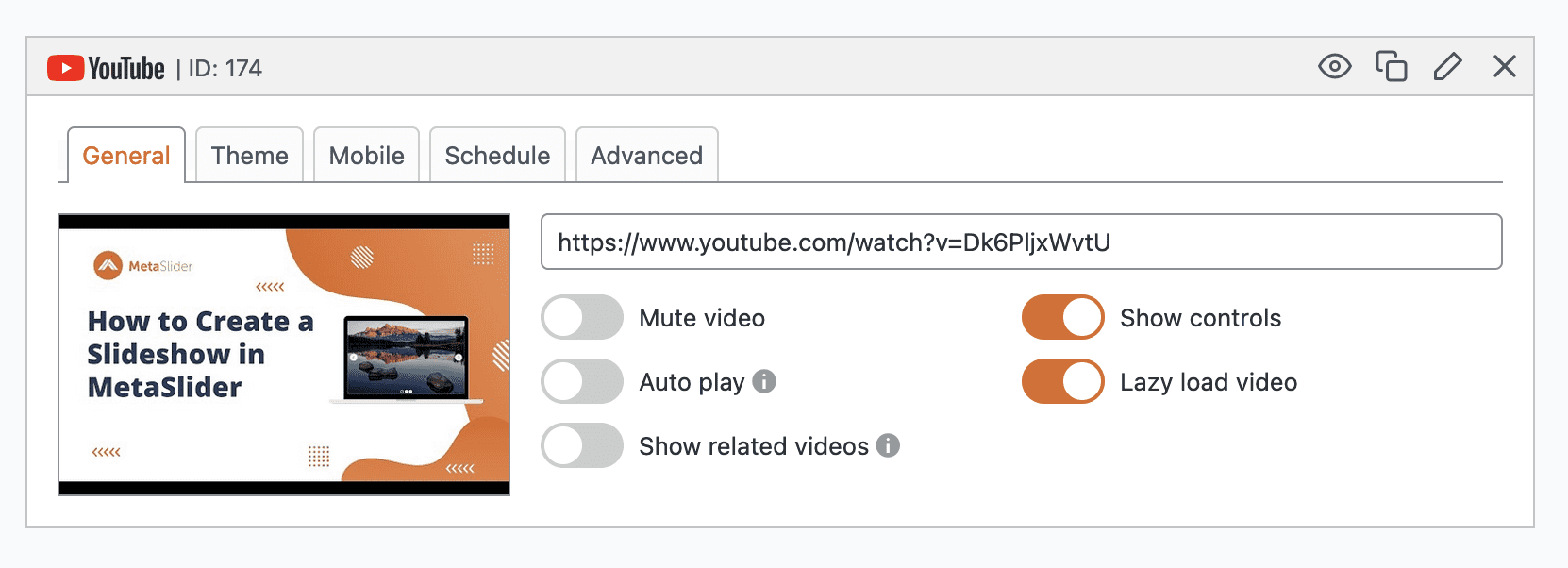The image size is (1568, 568).
Task: Open the Mobile tab
Action: pos(367,156)
